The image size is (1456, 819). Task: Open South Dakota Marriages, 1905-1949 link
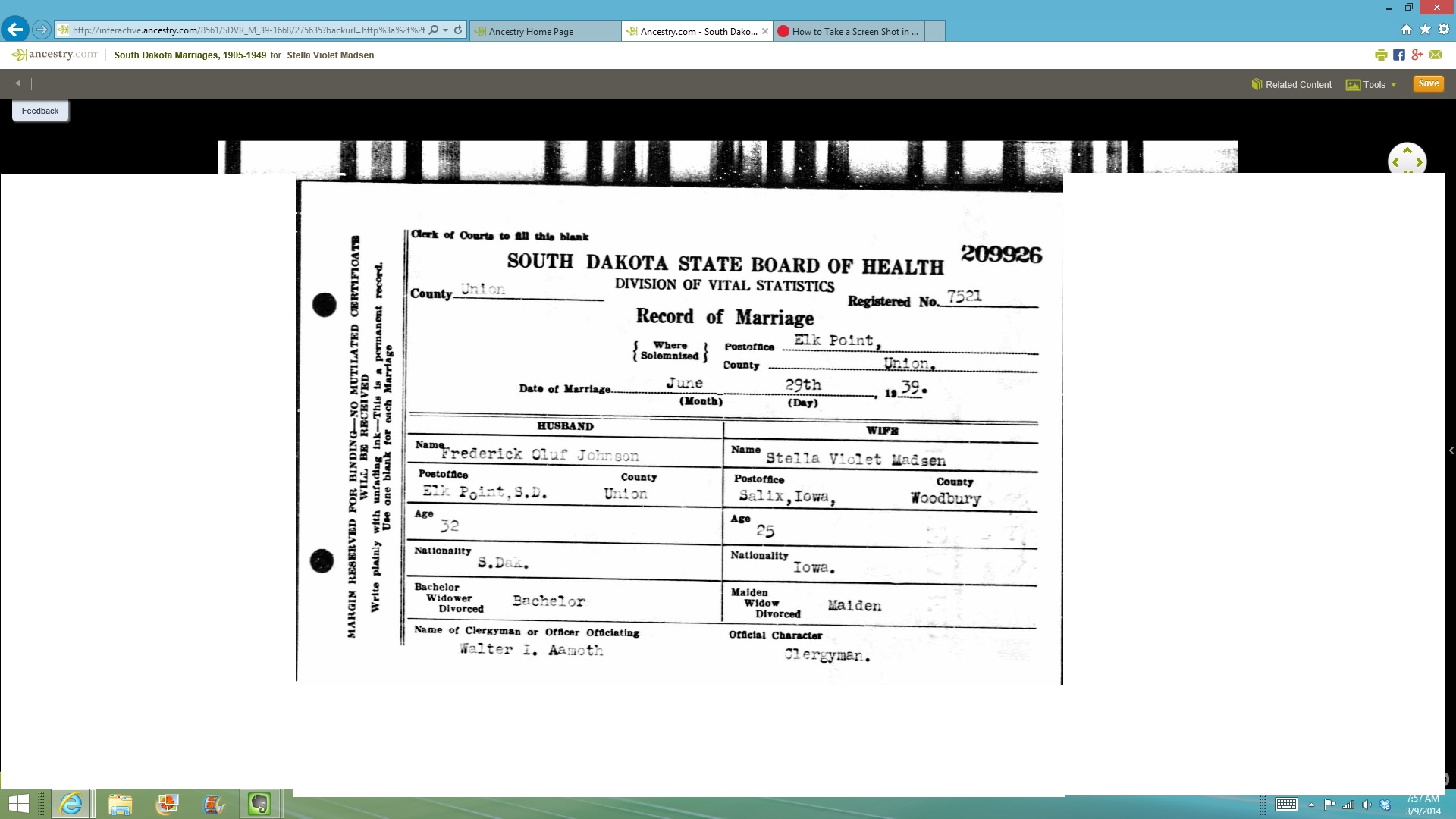190,55
